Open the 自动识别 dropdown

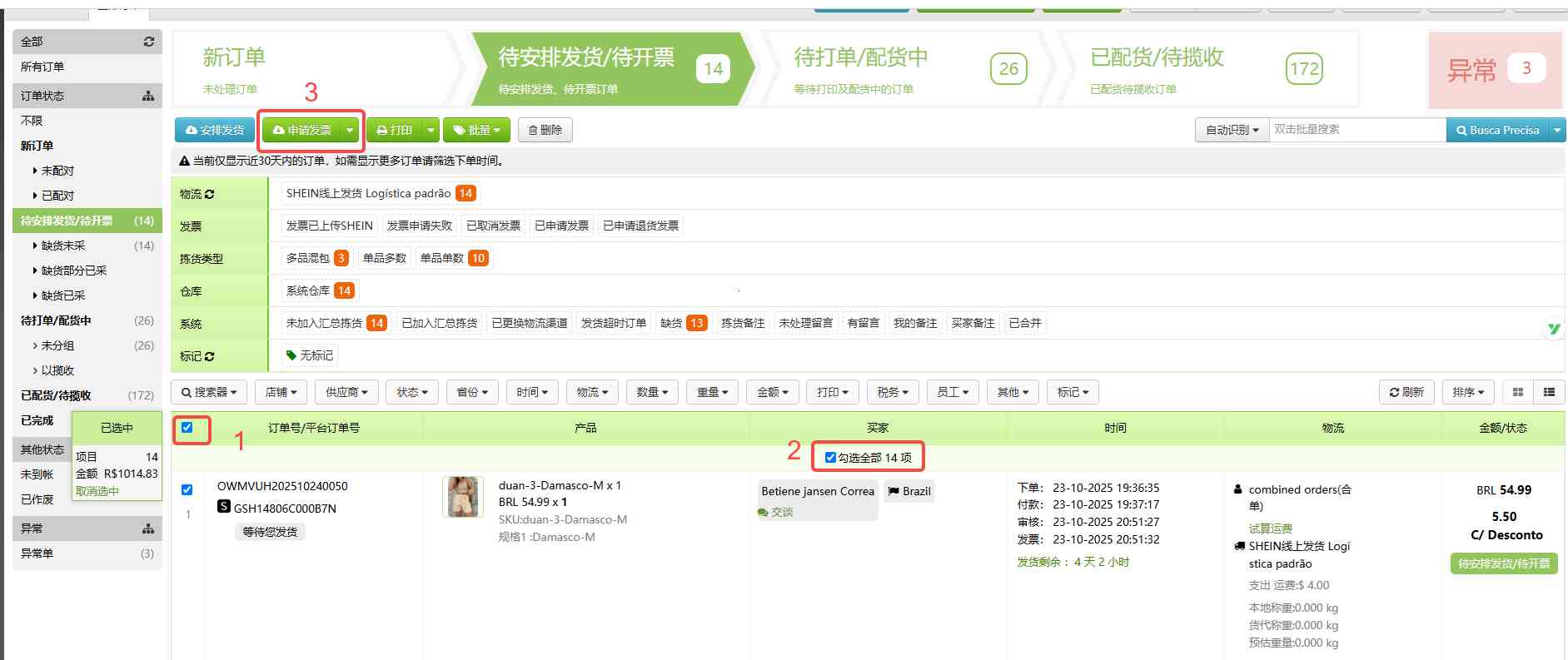(1232, 130)
